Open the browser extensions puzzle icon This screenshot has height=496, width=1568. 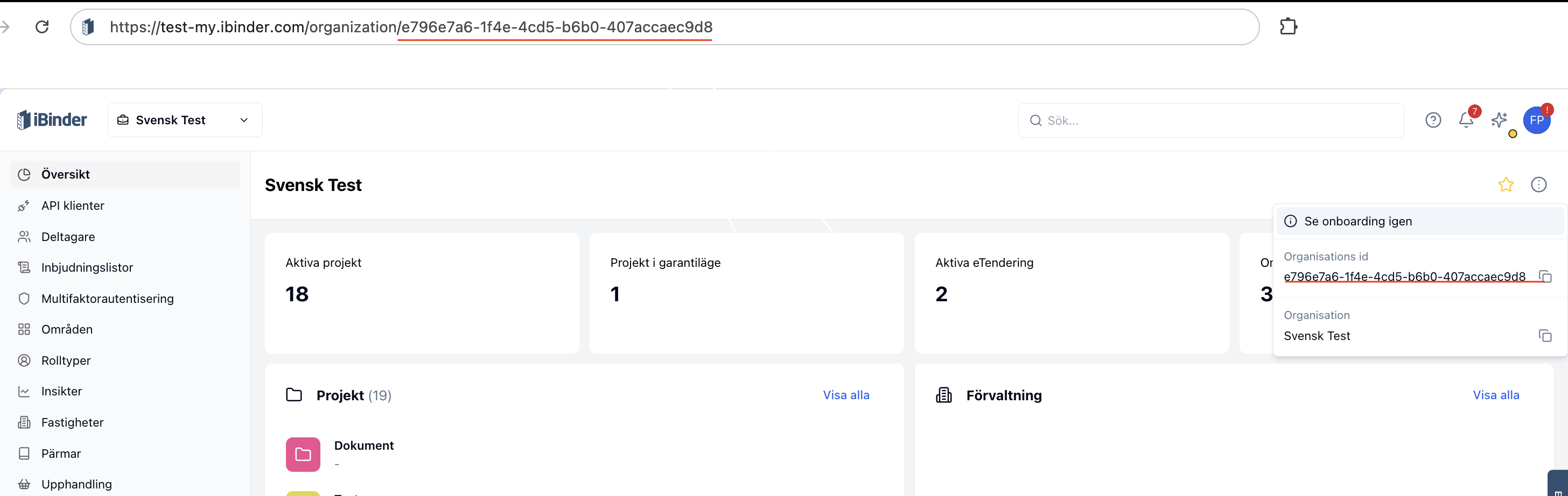pyautogui.click(x=1288, y=27)
